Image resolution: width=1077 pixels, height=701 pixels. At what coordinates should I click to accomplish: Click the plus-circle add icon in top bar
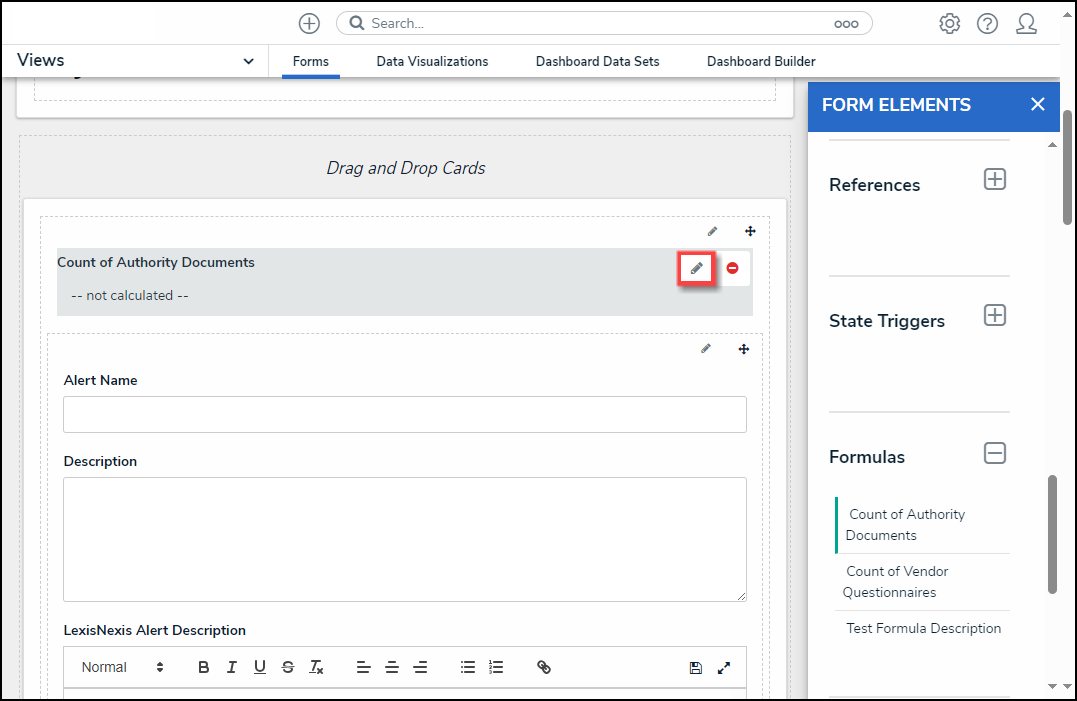(x=309, y=23)
